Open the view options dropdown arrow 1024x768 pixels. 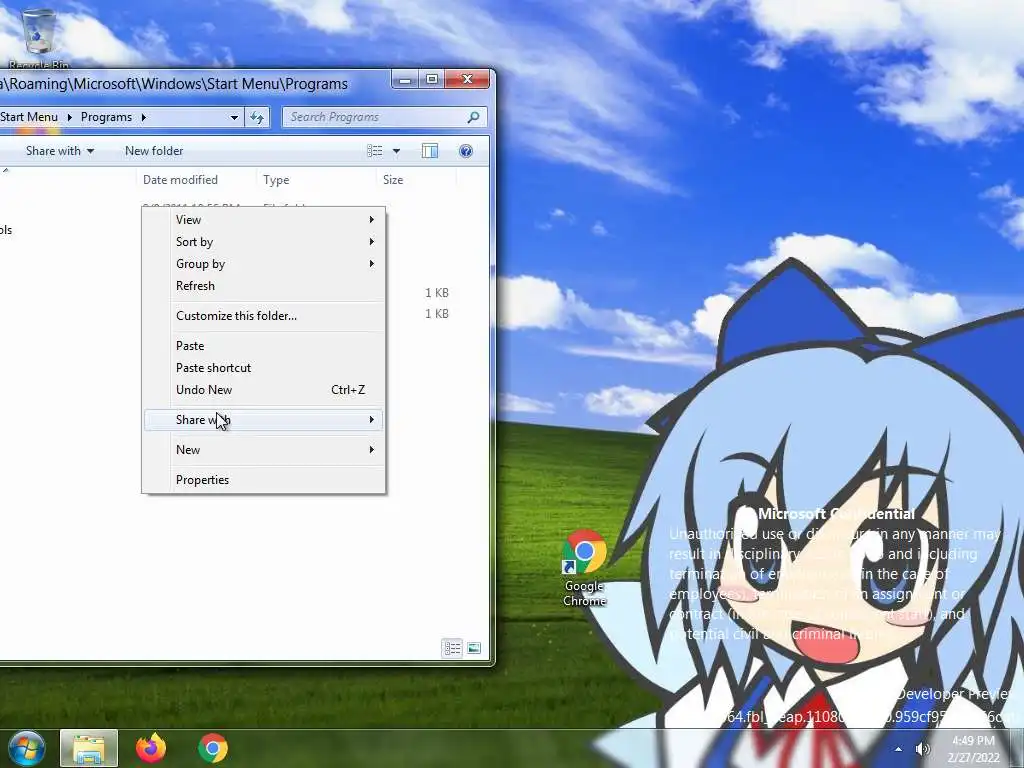tap(396, 151)
